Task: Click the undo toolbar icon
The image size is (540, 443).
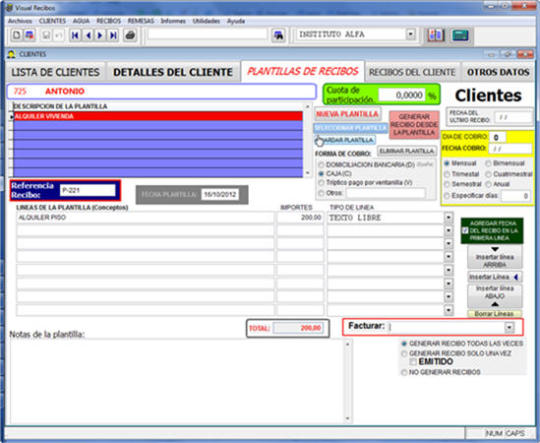Action: point(59,35)
